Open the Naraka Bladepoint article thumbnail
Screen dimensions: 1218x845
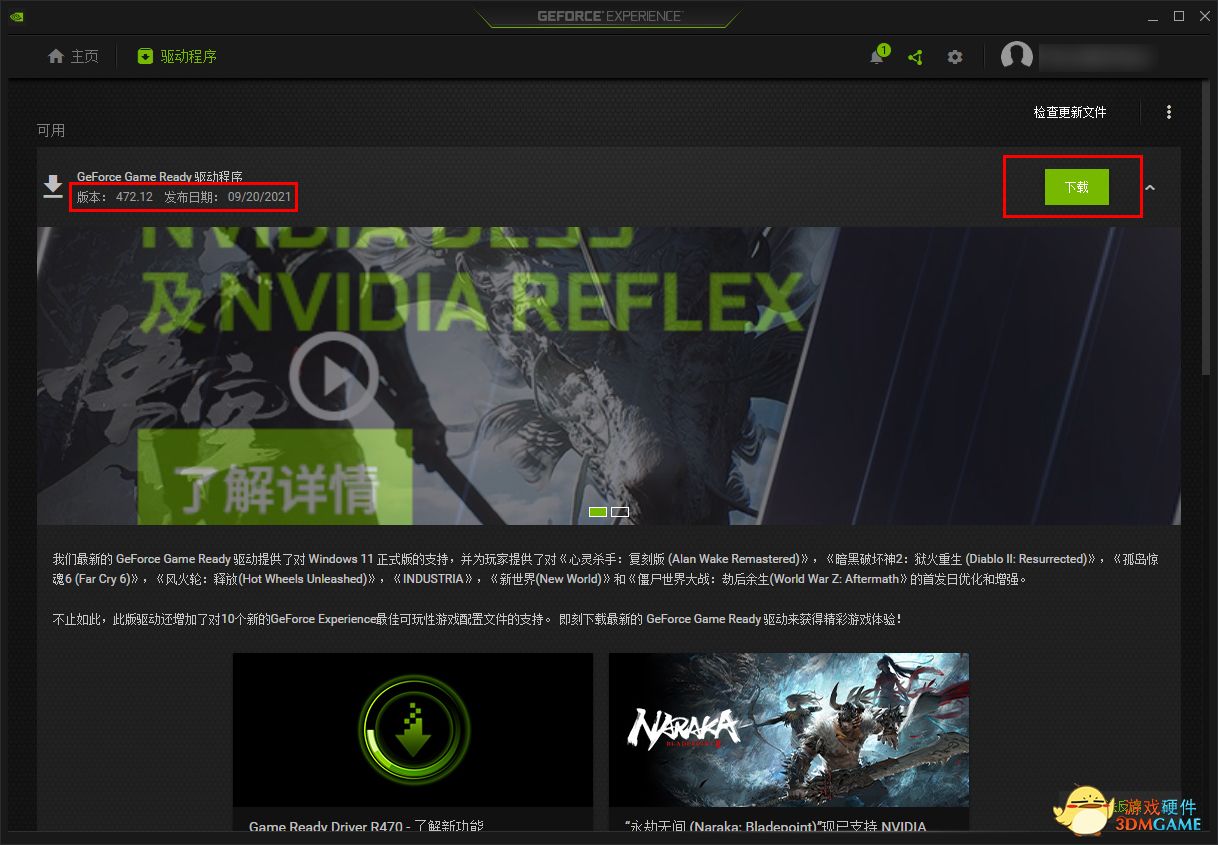[x=789, y=730]
